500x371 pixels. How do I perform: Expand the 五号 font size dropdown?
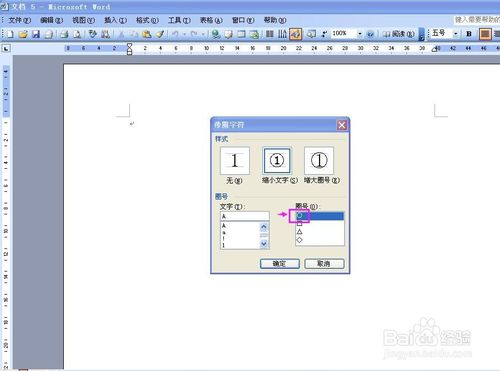tap(455, 34)
